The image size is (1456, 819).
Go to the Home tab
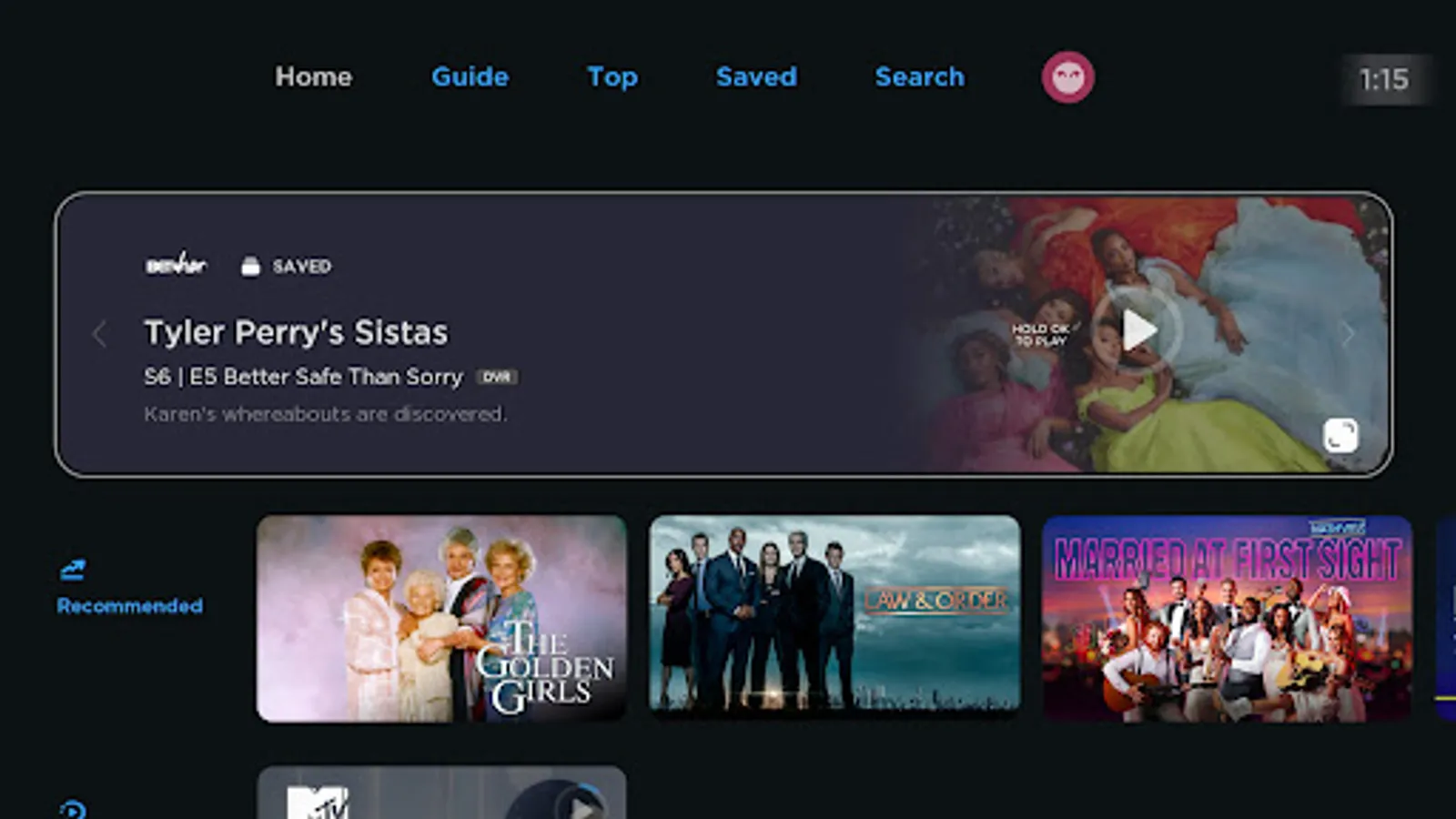coord(313,76)
